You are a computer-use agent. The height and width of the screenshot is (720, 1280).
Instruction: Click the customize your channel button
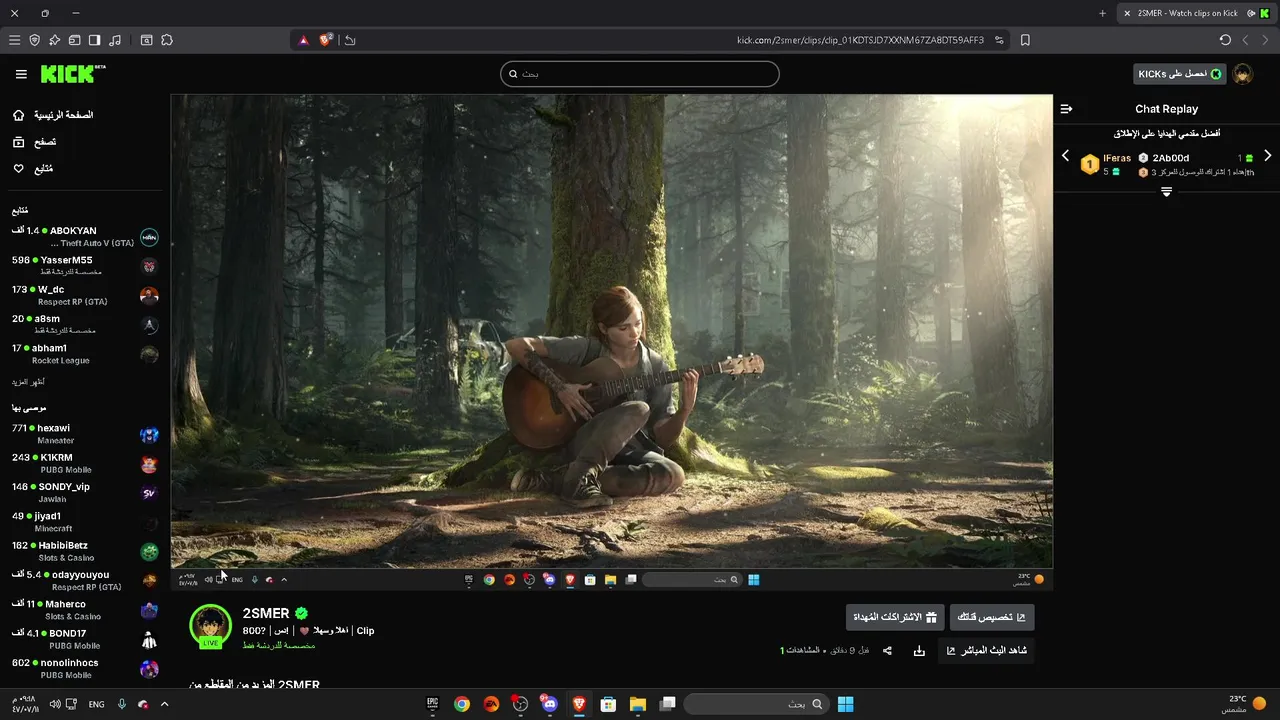click(992, 617)
